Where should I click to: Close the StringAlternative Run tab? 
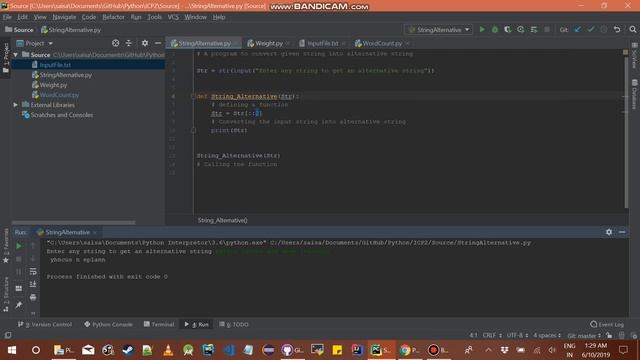coord(95,232)
